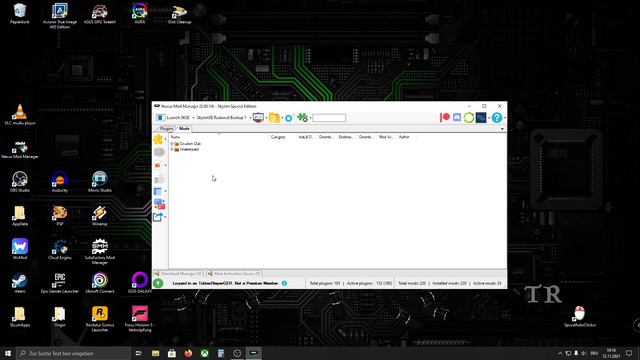This screenshot has width=640, height=360.
Task: Open the dropdown arrow beside the yellow add mod icon
Action: tap(165, 140)
